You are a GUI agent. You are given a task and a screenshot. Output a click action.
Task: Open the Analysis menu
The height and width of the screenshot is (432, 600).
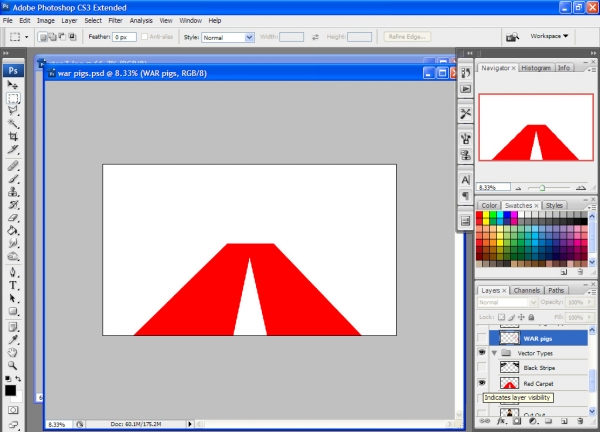point(141,21)
